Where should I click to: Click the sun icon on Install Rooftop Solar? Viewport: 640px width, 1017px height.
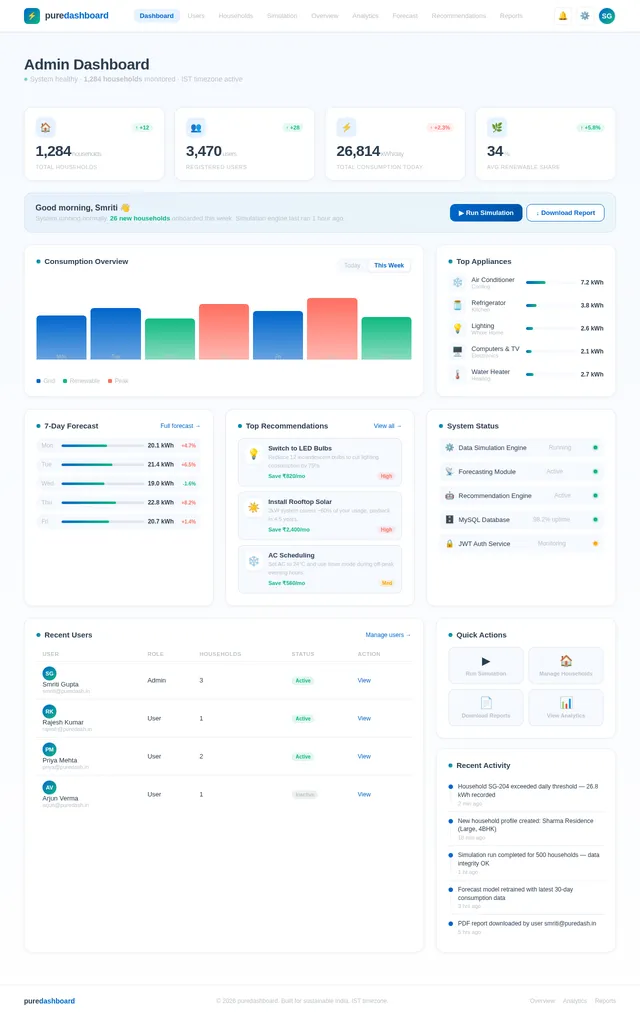pos(254,507)
